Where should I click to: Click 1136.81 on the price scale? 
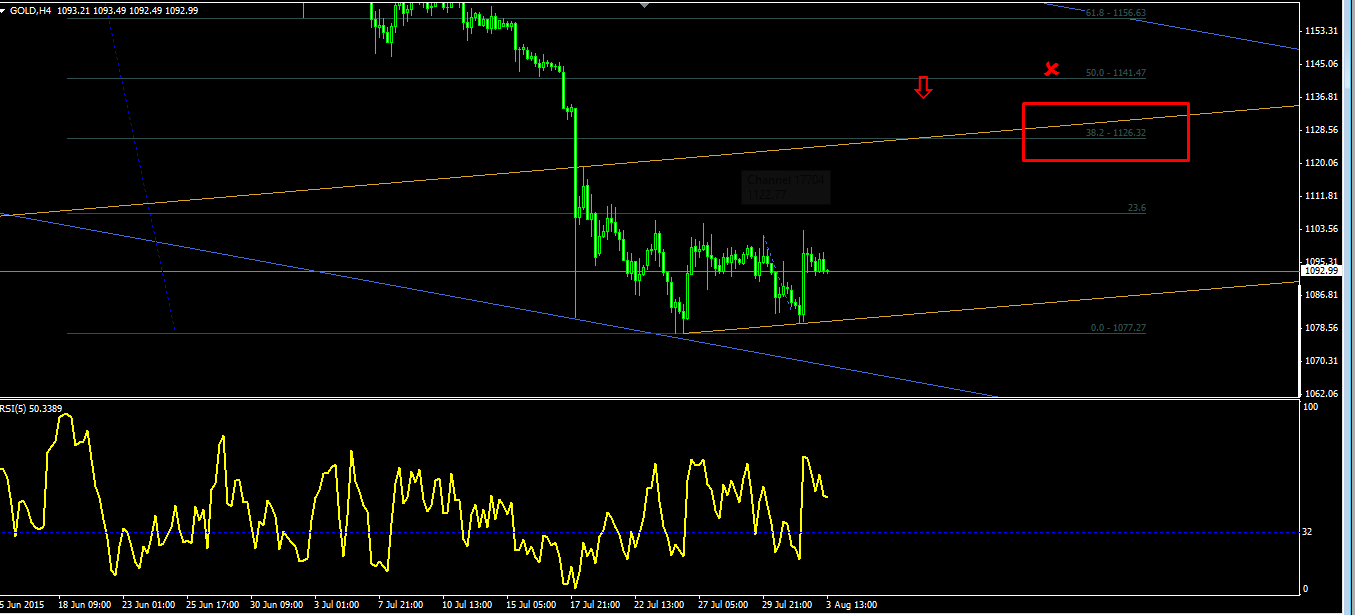pos(1321,97)
